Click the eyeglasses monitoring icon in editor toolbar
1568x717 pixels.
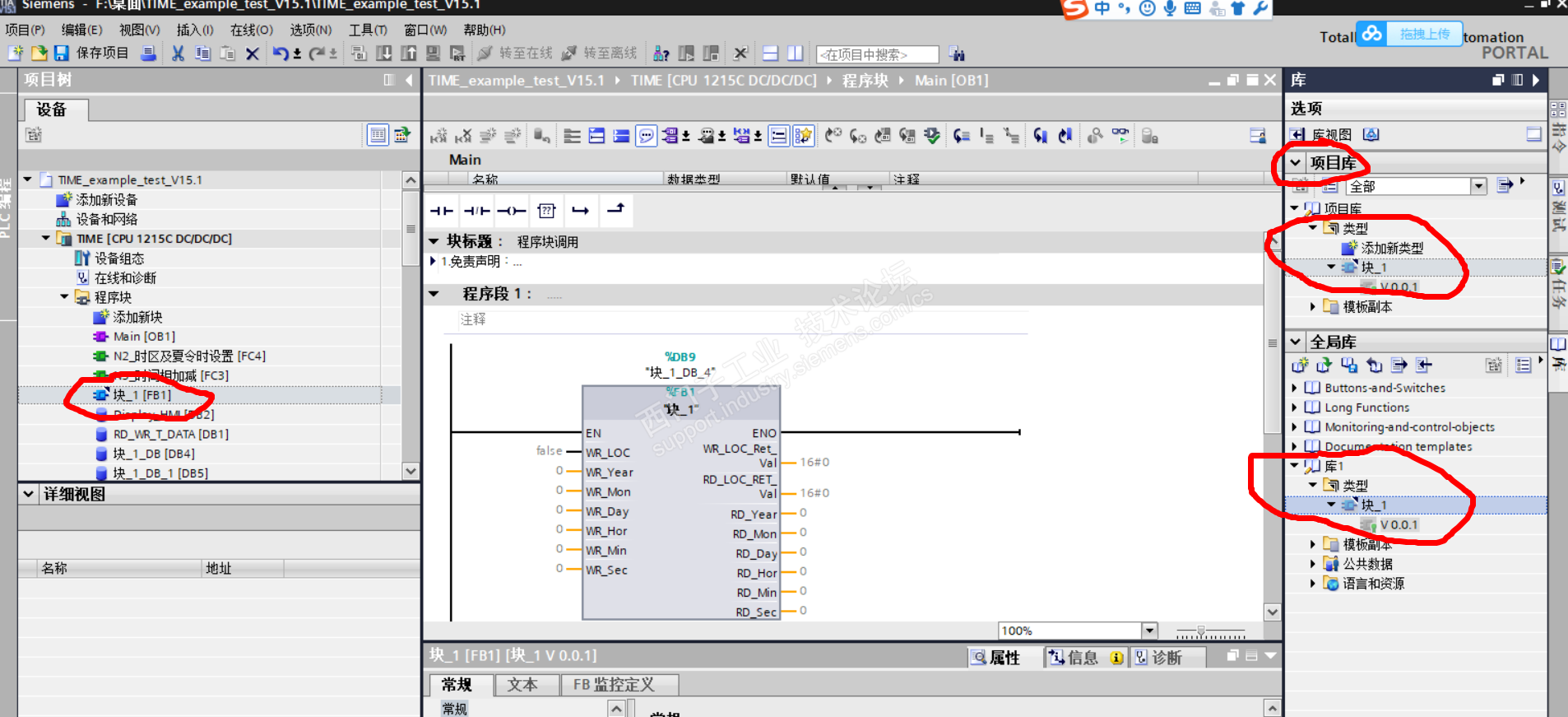(1120, 136)
